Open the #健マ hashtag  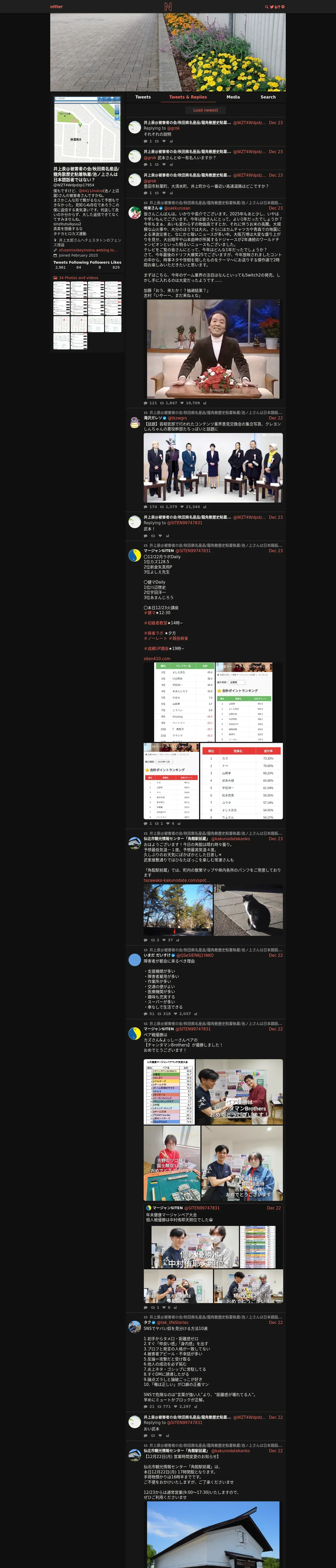[x=149, y=613]
